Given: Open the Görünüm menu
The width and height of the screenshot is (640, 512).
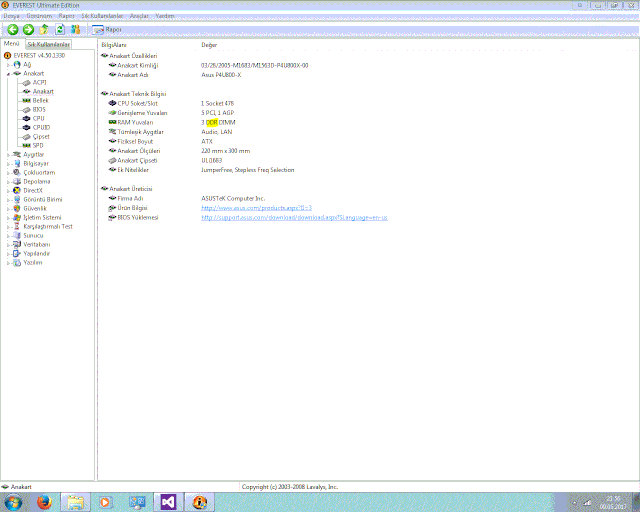Looking at the screenshot, I should click(39, 16).
